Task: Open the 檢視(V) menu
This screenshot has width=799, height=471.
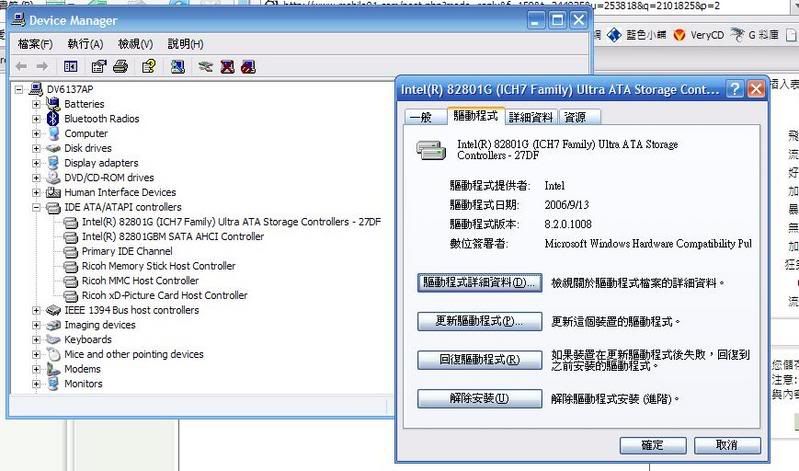Action: tap(135, 44)
